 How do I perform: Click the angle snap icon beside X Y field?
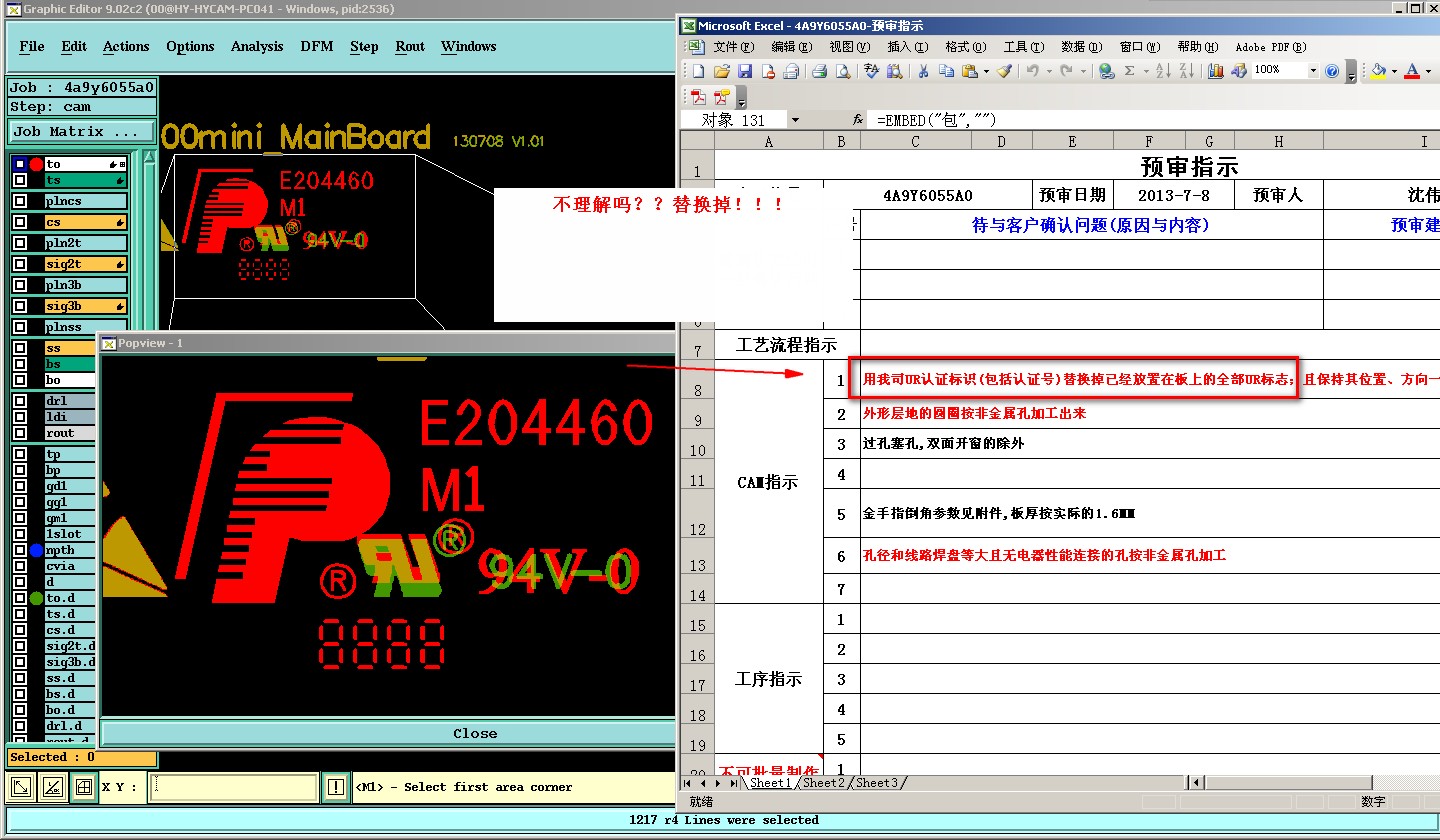pyautogui.click(x=52, y=787)
